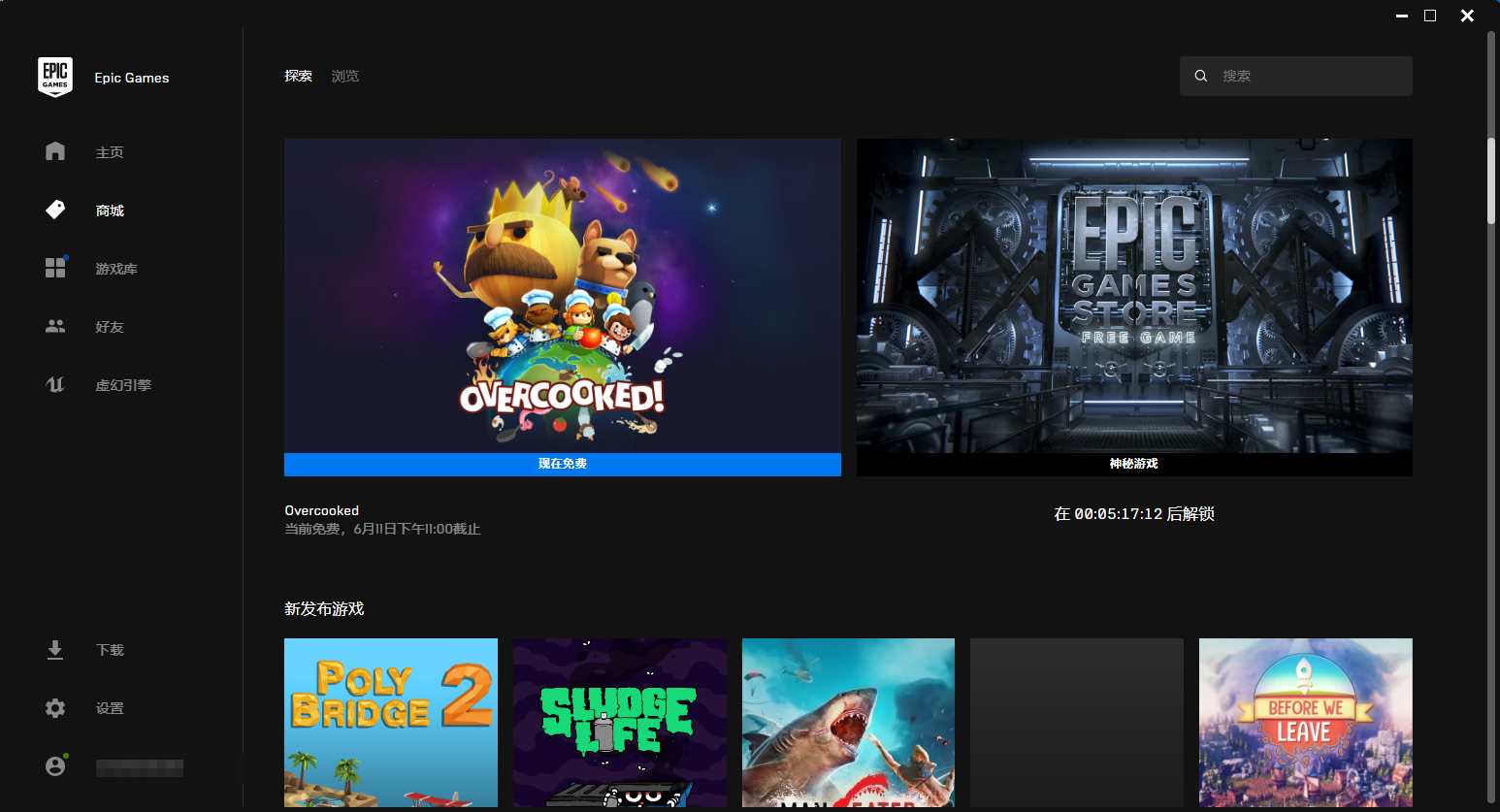This screenshot has width=1500, height=812.
Task: Switch to the 探索 tab
Action: click(298, 76)
